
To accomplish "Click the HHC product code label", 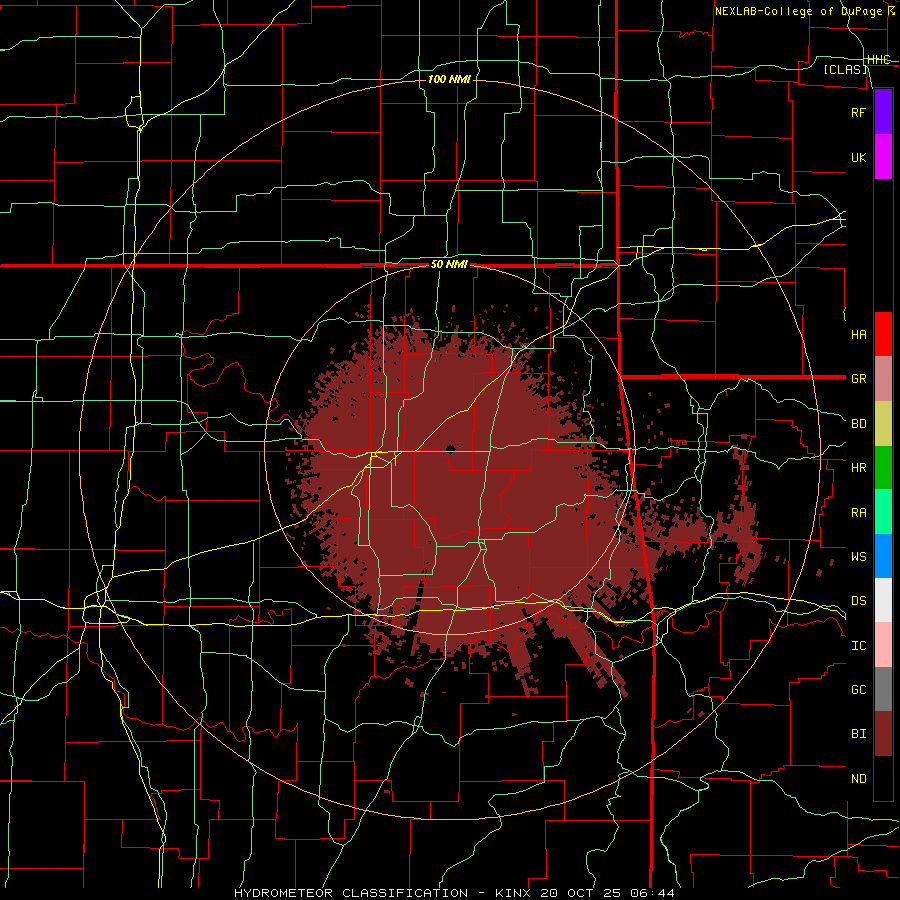I will pos(878,60).
